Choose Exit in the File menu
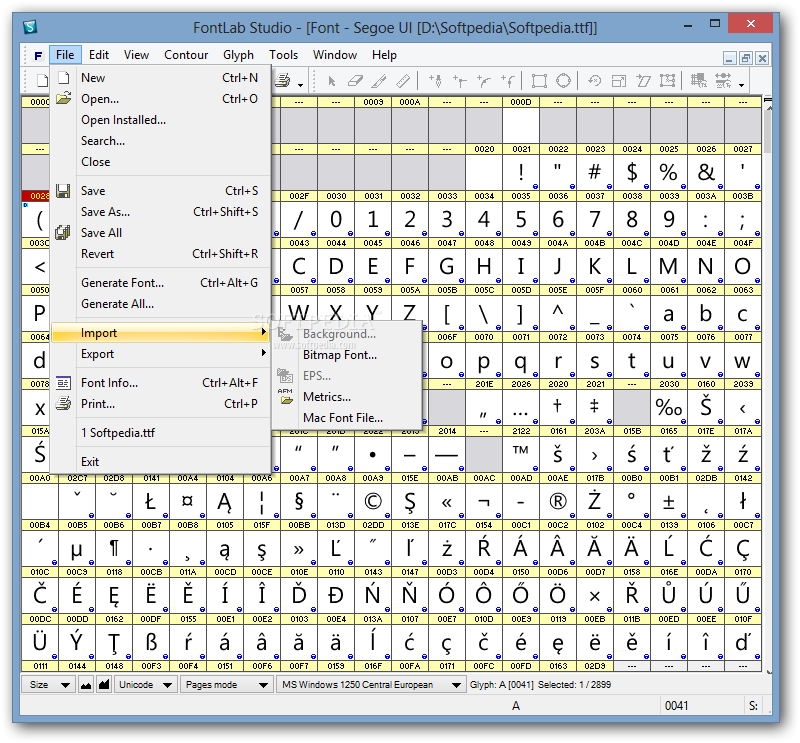 tap(160, 462)
